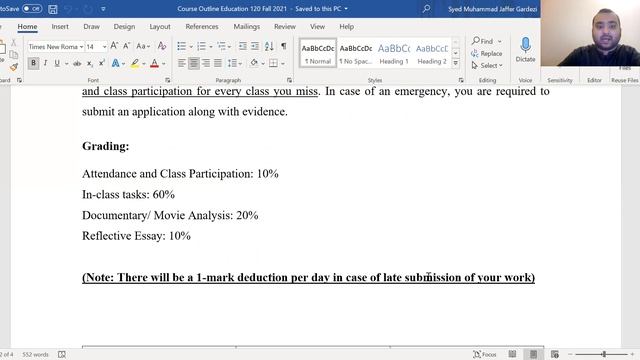The height and width of the screenshot is (360, 640).
Task: Toggle superscript formatting
Action: [x=102, y=63]
